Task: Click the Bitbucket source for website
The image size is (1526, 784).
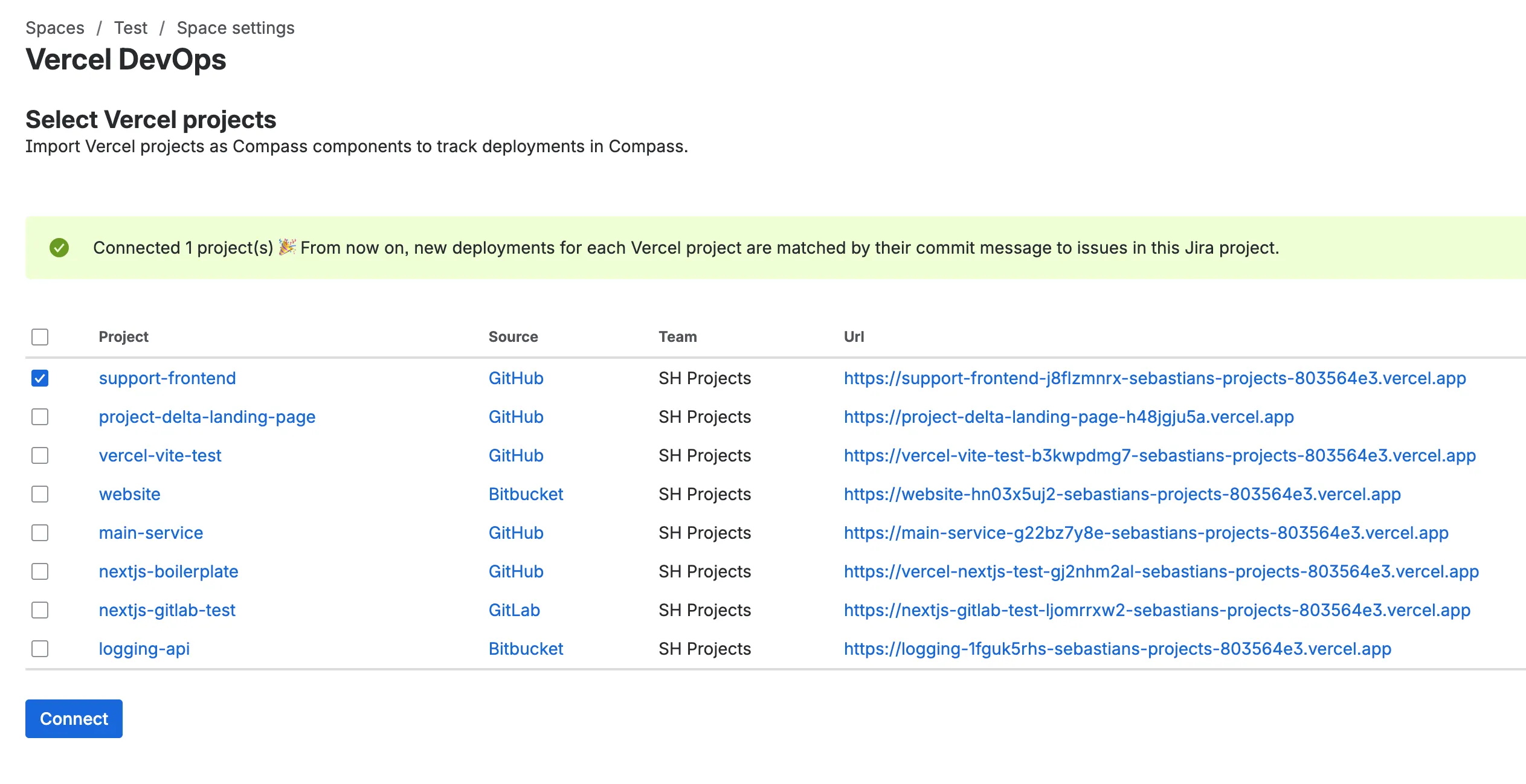Action: pos(526,494)
